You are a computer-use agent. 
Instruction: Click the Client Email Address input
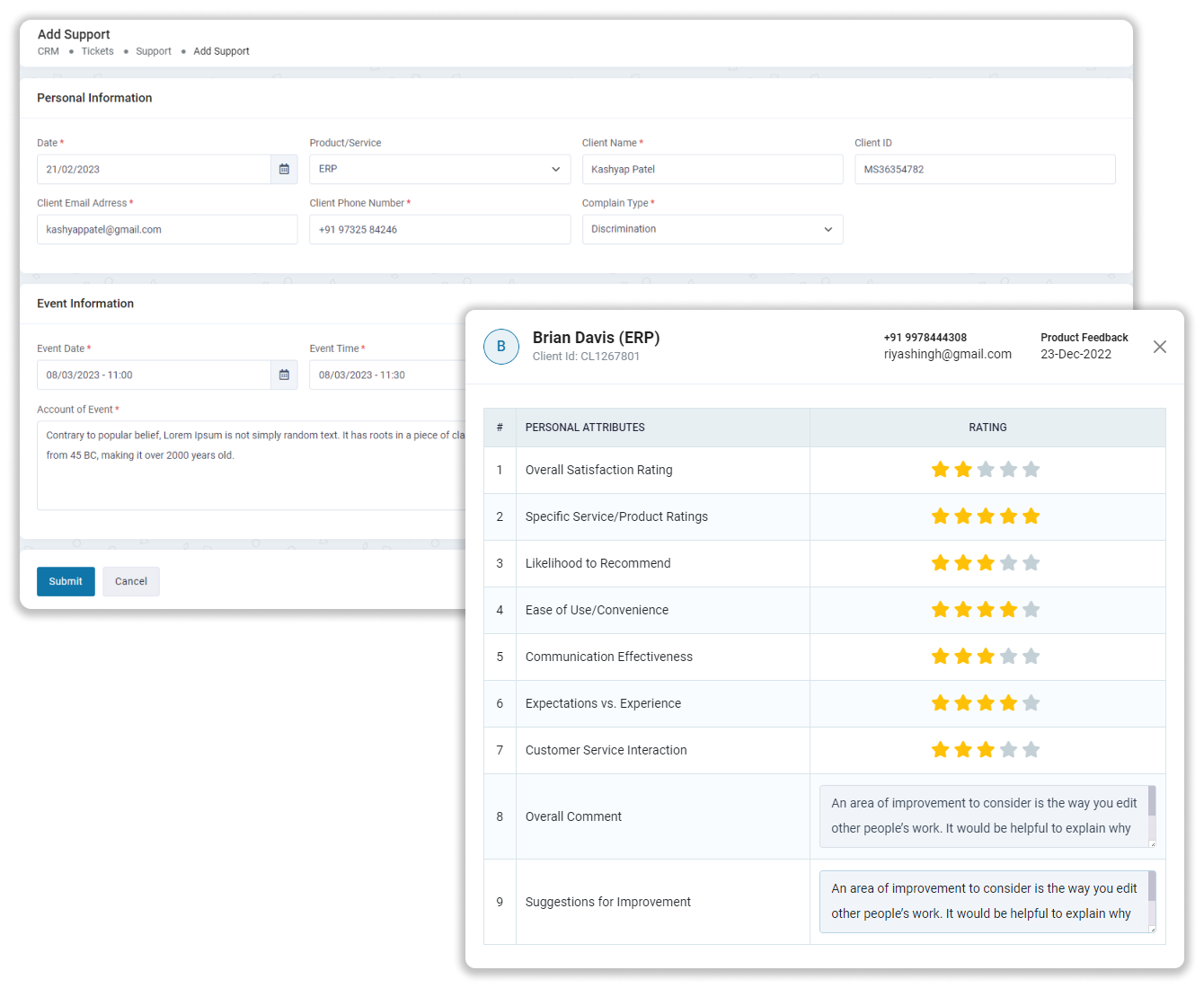[167, 229]
